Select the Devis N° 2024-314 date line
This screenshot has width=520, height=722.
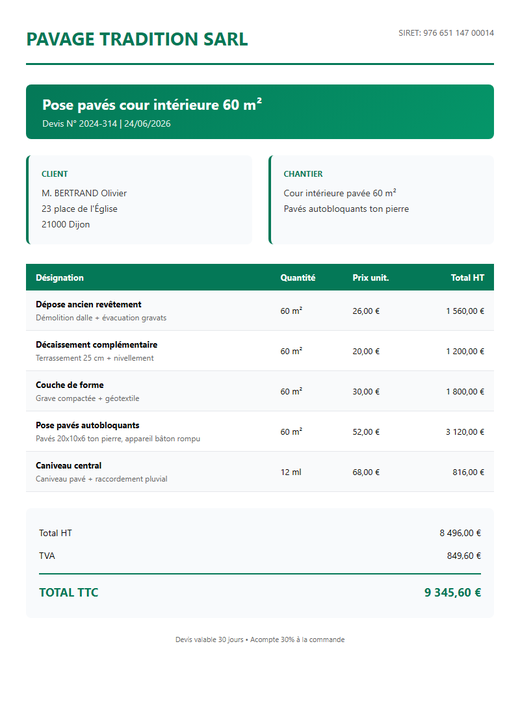click(106, 124)
